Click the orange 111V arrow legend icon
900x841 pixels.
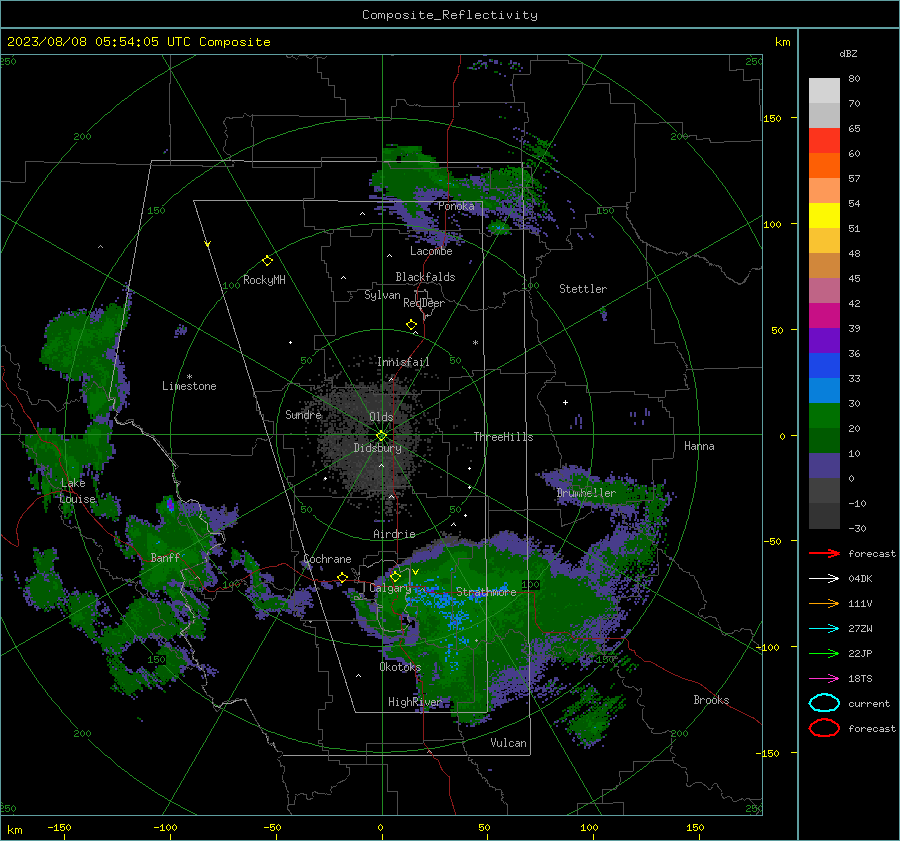[x=824, y=603]
